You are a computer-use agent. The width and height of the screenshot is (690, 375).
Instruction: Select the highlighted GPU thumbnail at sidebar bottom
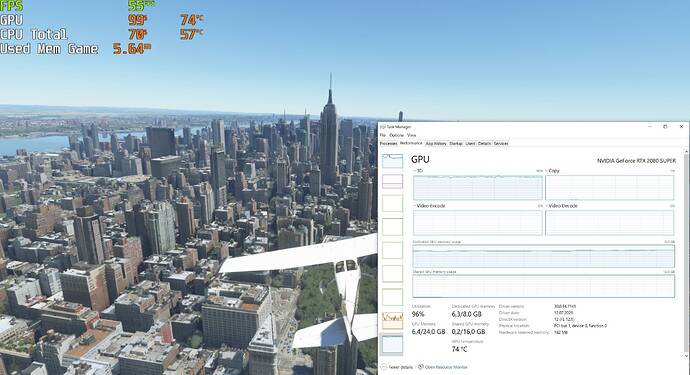pos(392,344)
